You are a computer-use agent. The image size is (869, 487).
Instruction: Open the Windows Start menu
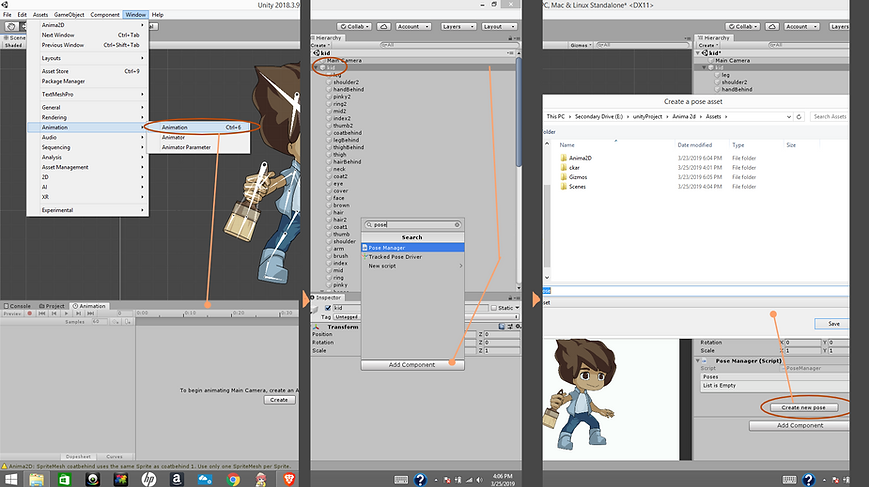coord(11,479)
